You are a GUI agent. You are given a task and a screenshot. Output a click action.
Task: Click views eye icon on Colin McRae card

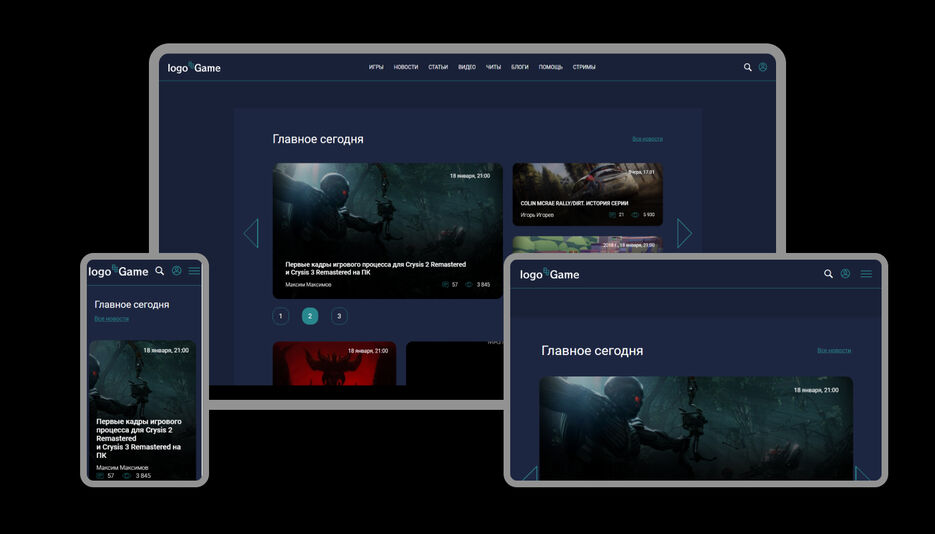[x=634, y=215]
